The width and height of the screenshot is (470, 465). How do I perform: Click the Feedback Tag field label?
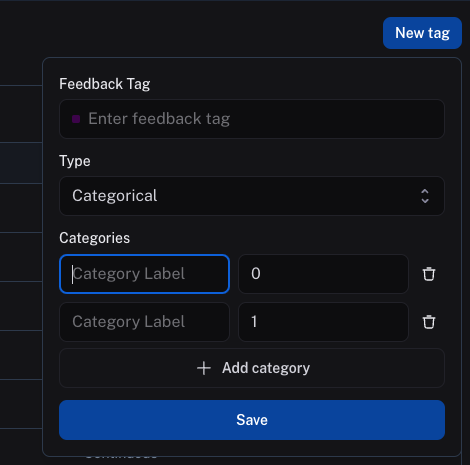[x=105, y=84]
